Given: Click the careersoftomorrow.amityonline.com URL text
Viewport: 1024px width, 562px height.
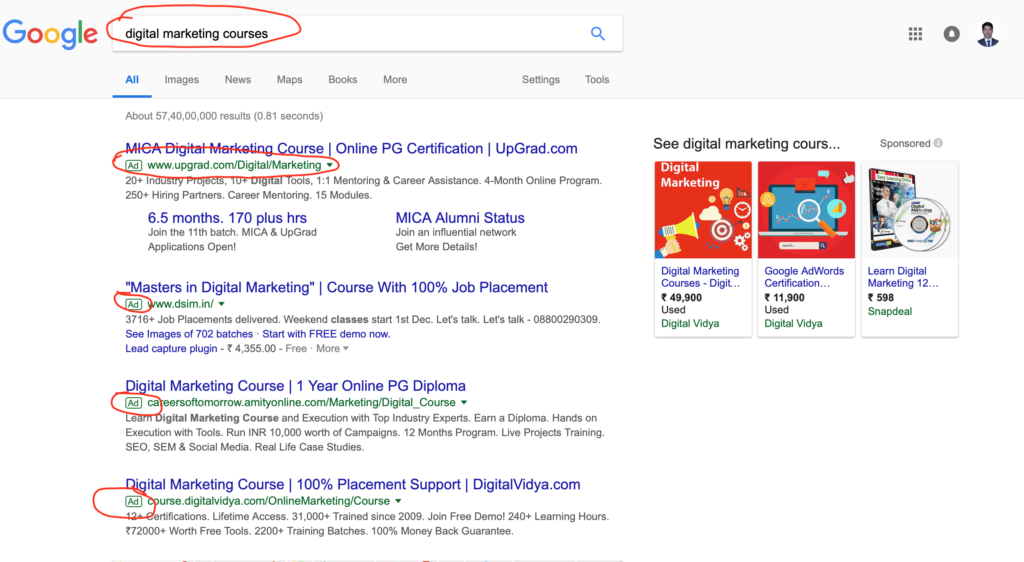Looking at the screenshot, I should pyautogui.click(x=301, y=403).
